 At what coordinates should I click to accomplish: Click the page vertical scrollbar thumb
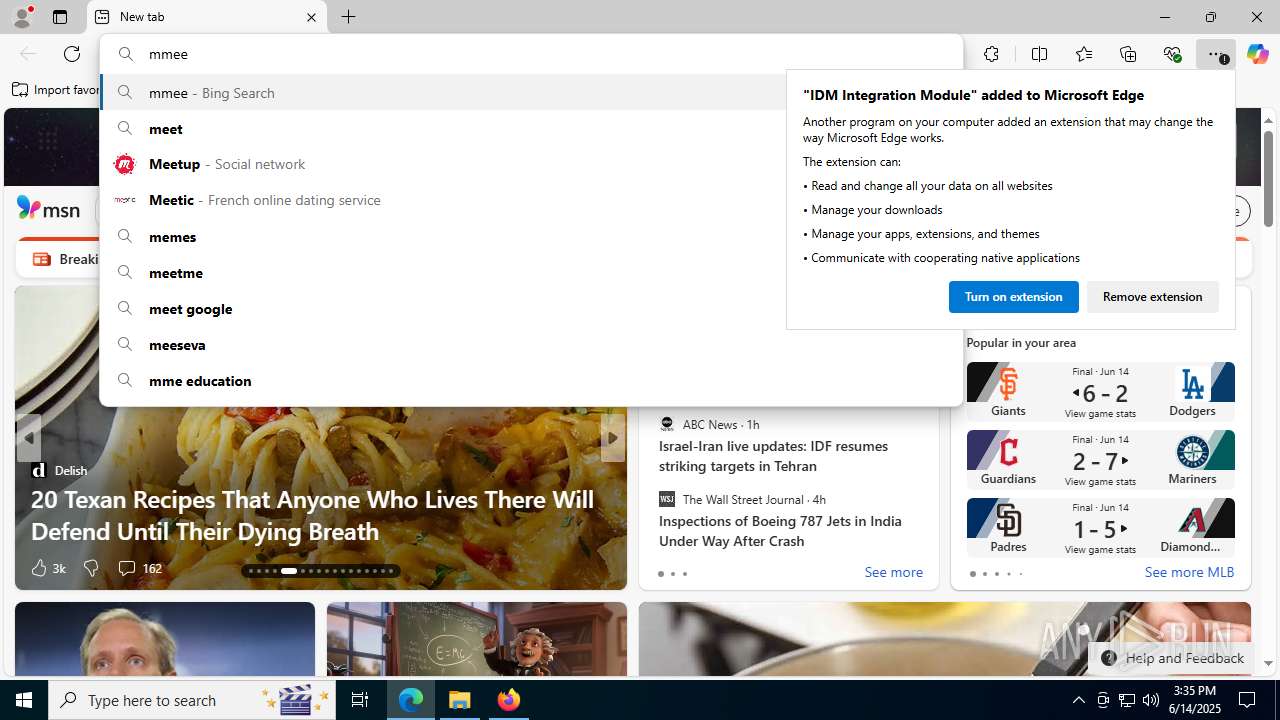point(1268,178)
